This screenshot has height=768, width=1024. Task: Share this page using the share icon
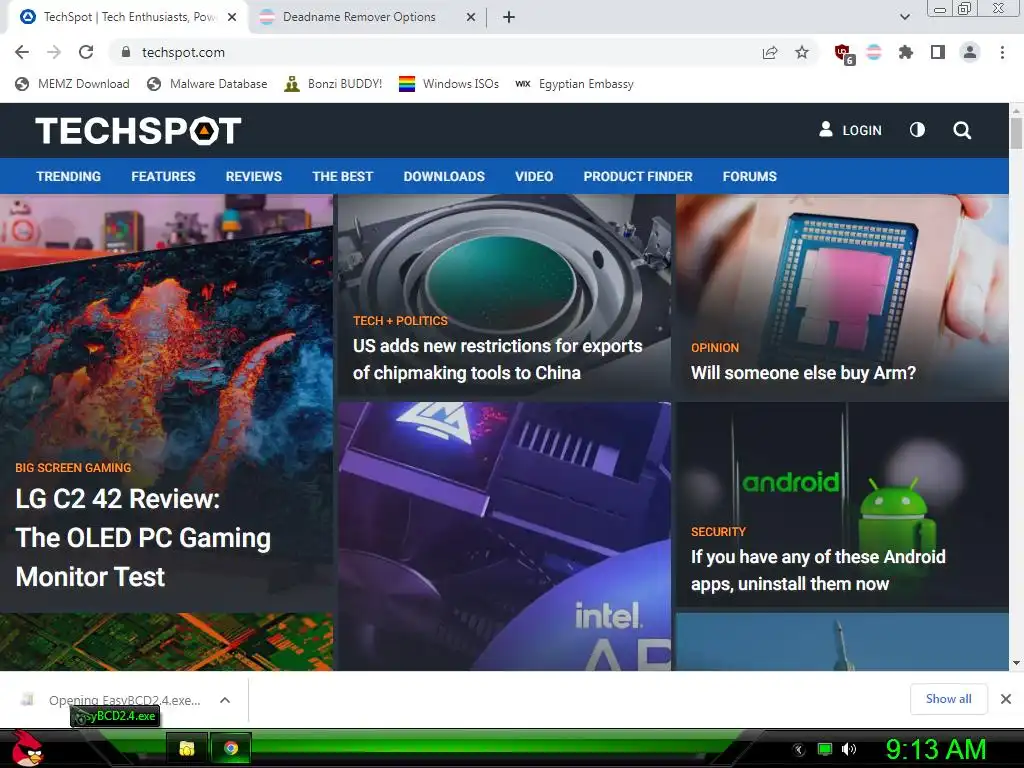pyautogui.click(x=770, y=52)
